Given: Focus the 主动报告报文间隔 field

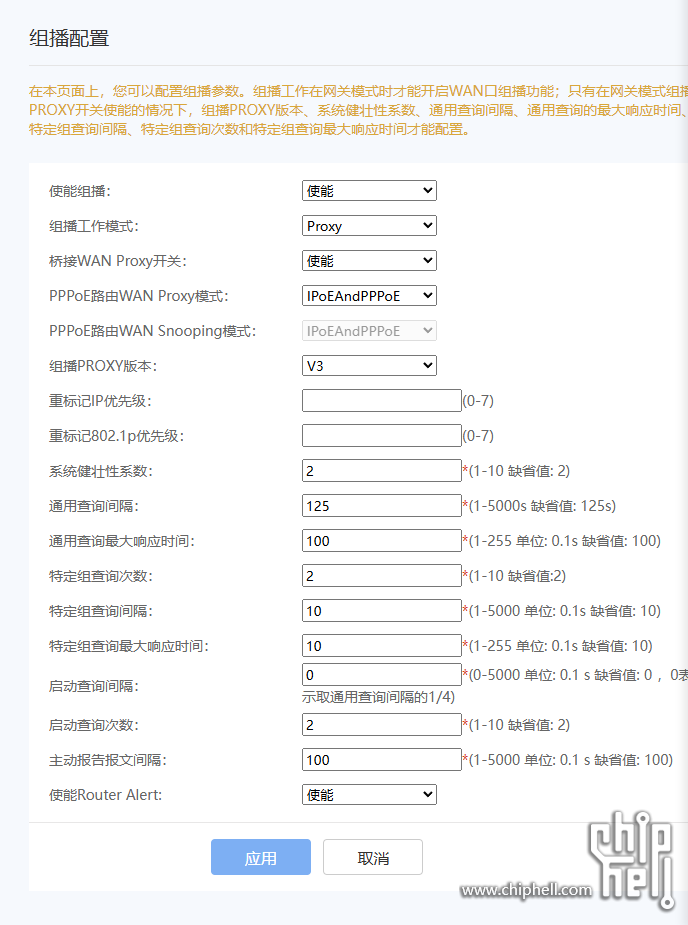Looking at the screenshot, I should click(x=381, y=760).
